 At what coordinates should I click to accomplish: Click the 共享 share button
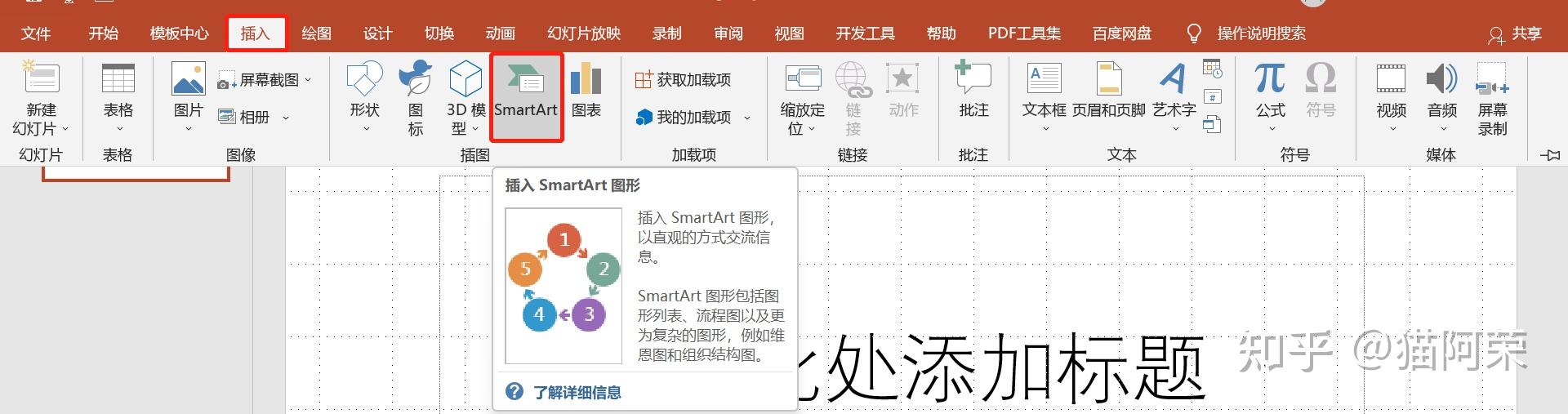coord(1515,33)
